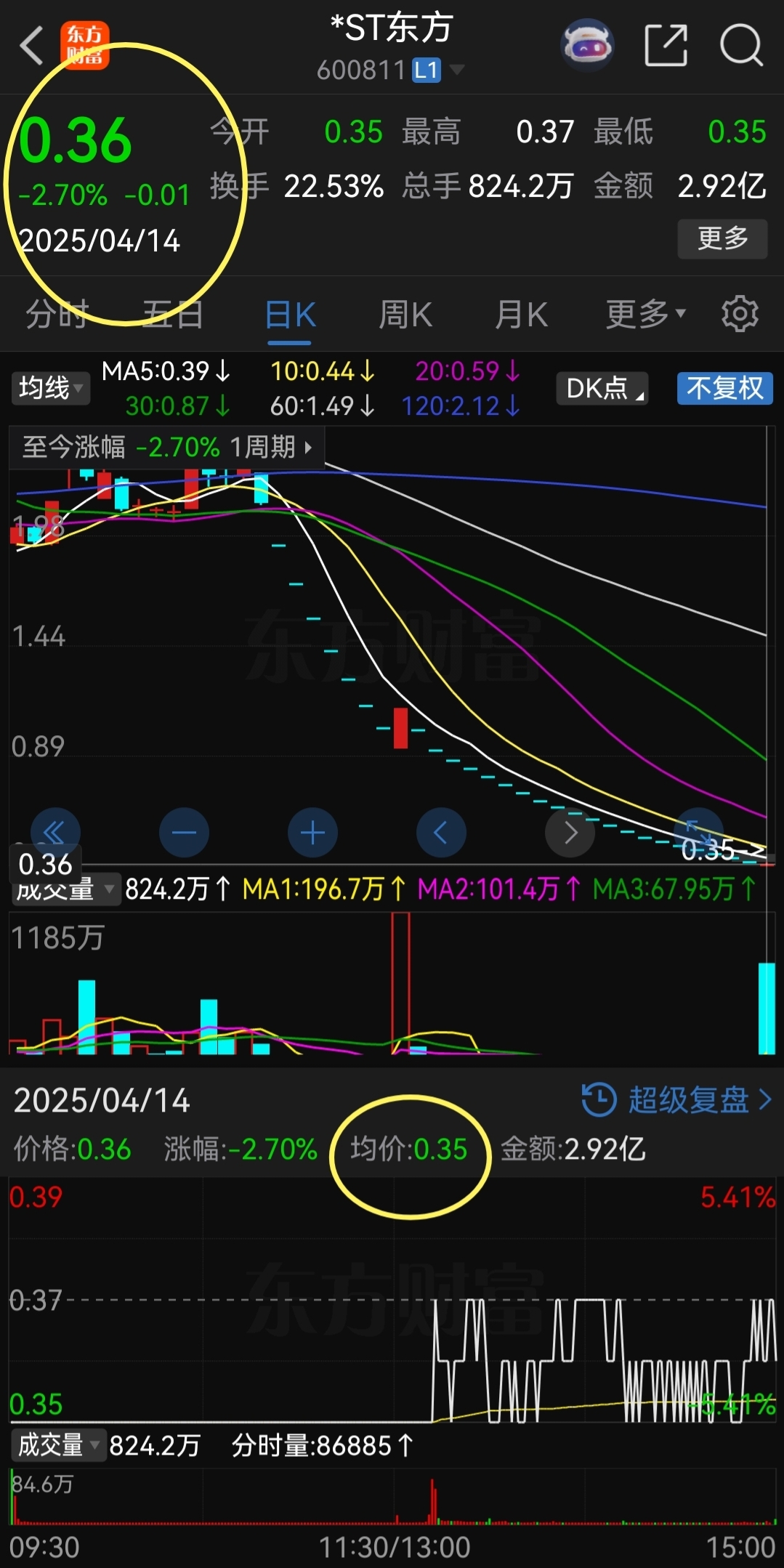Image resolution: width=784 pixels, height=1568 pixels.
Task: Open the Eastmoney logo badge
Action: point(85,45)
